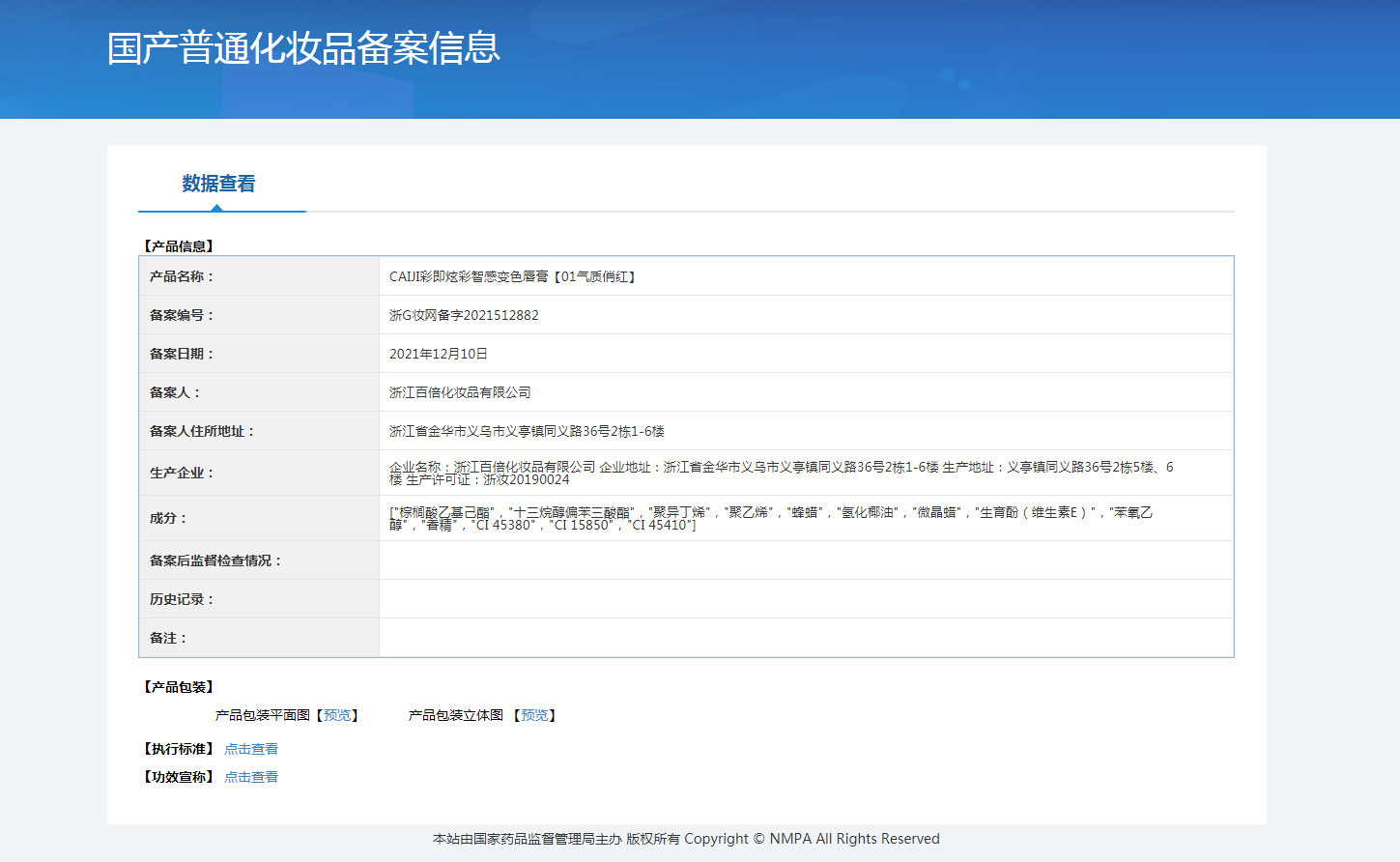Click the 备案人 value 浙江百倍化妆品有限公司
Image resolution: width=1400 pixels, height=862 pixels.
(460, 392)
